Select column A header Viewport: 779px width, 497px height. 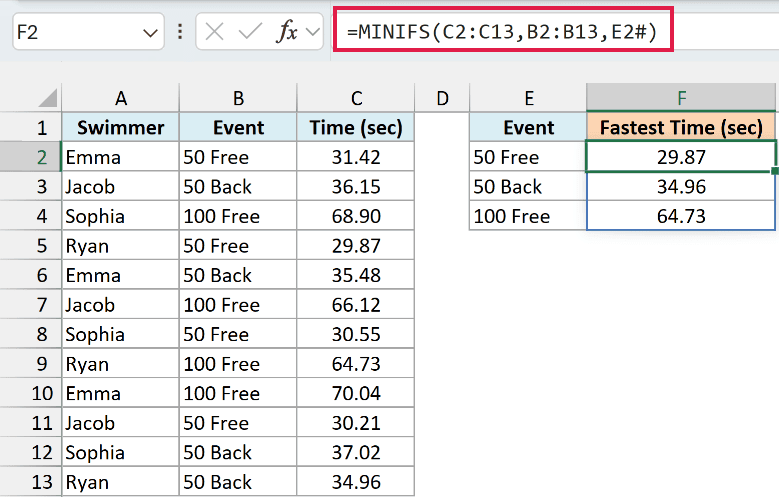(x=120, y=97)
